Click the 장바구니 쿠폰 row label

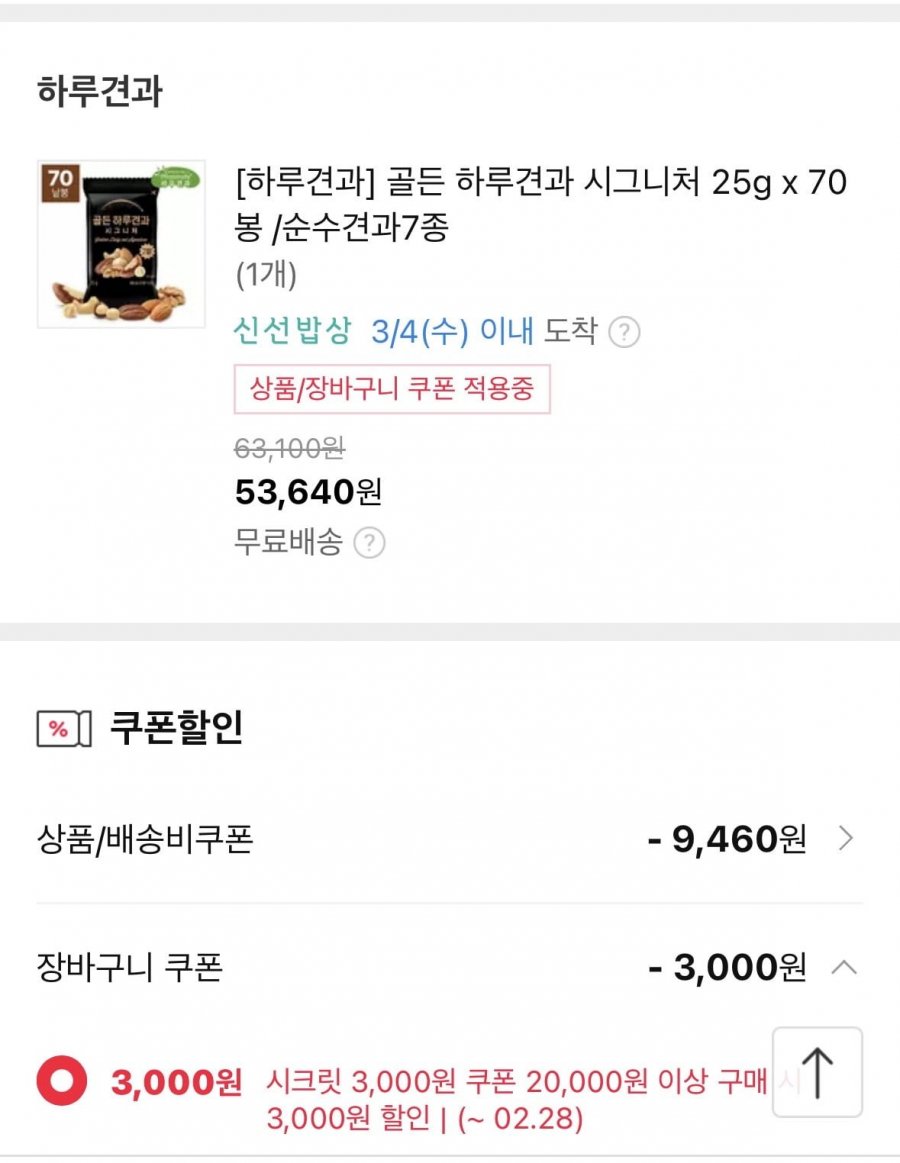pos(129,967)
